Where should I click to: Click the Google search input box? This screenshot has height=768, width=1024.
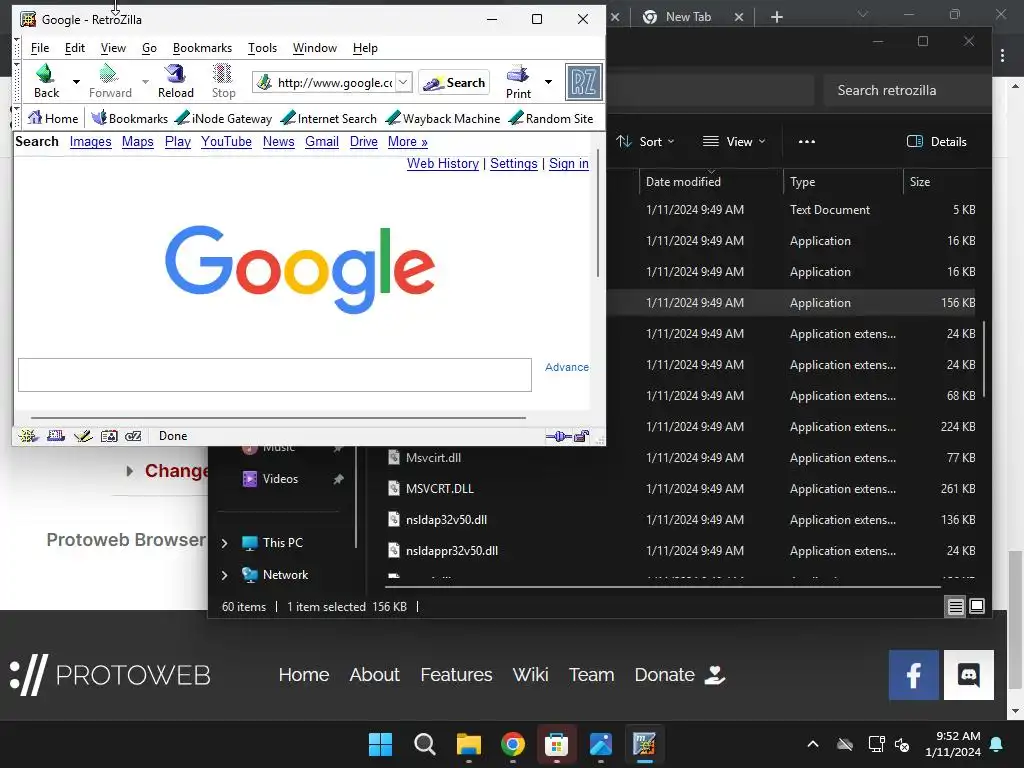(275, 375)
